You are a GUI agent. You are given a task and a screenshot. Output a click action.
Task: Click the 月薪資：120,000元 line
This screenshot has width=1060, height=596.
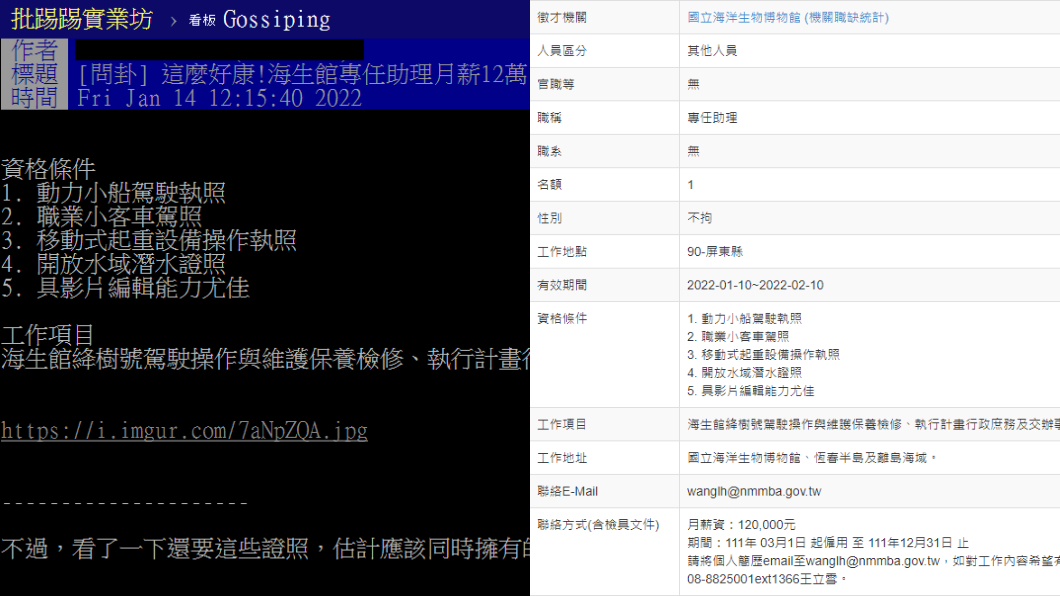(741, 524)
